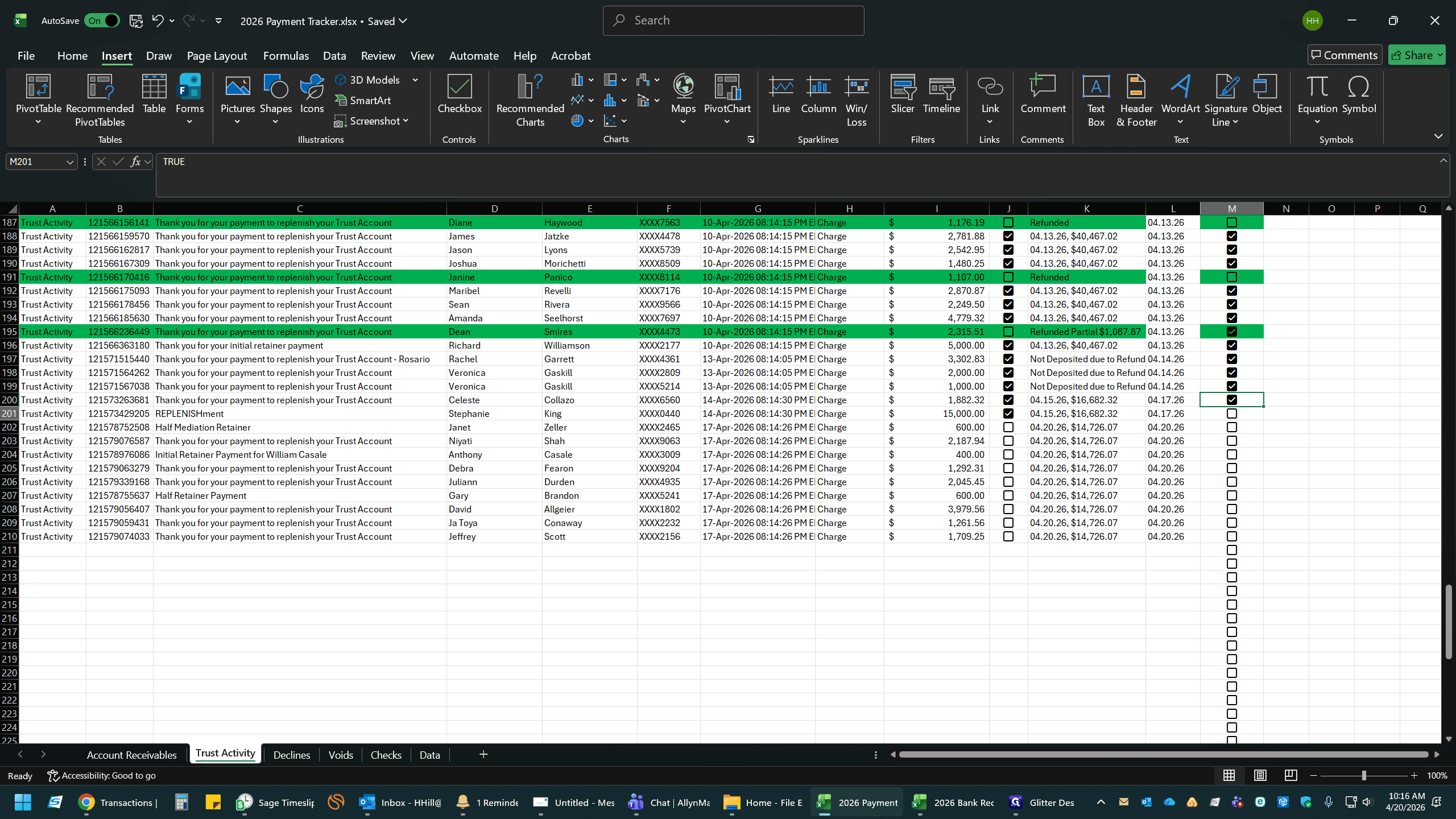This screenshot has width=1456, height=819.
Task: Click the Table icon in Tables group
Action: tap(154, 94)
